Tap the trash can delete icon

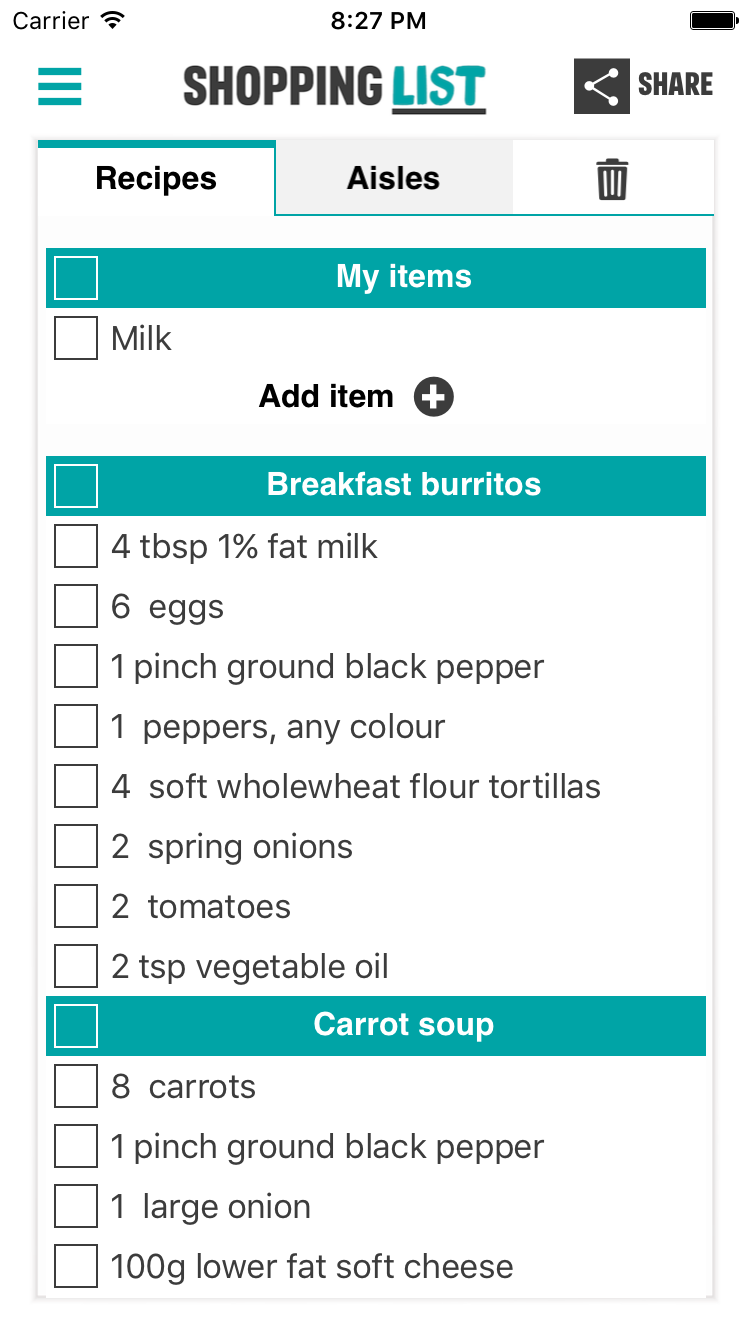612,180
